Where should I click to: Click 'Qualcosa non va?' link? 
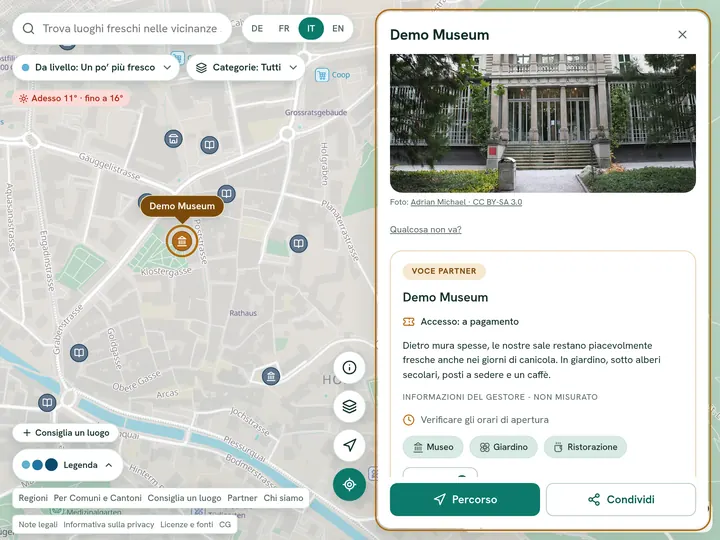click(425, 230)
